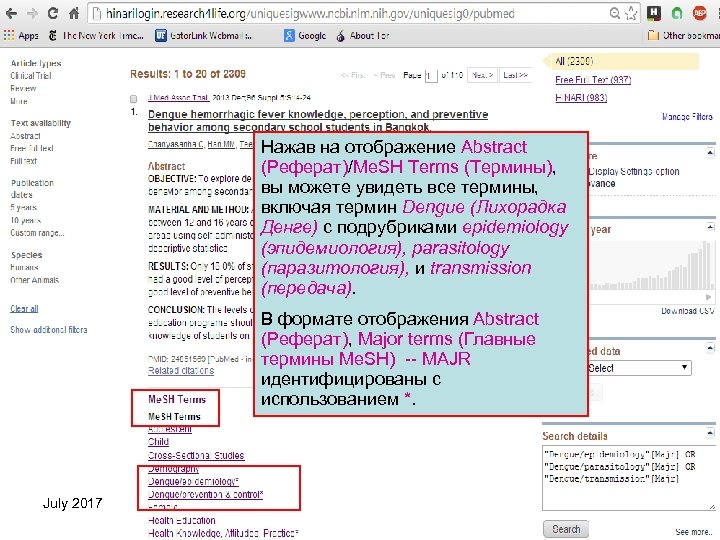Filter publication dates to 5 years
720x540 pixels.
point(23,208)
